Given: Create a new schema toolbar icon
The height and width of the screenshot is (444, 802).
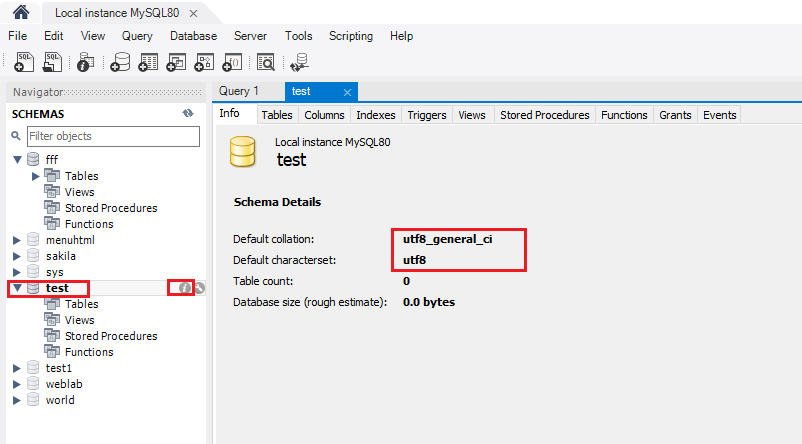Looking at the screenshot, I should click(x=120, y=62).
